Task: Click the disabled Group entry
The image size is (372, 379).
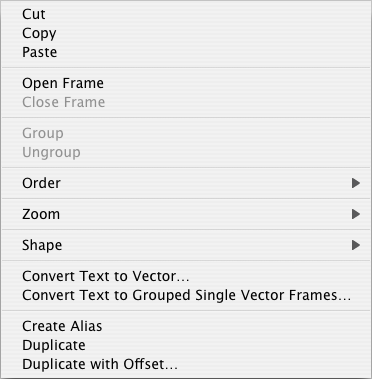Action: pyautogui.click(x=186, y=133)
